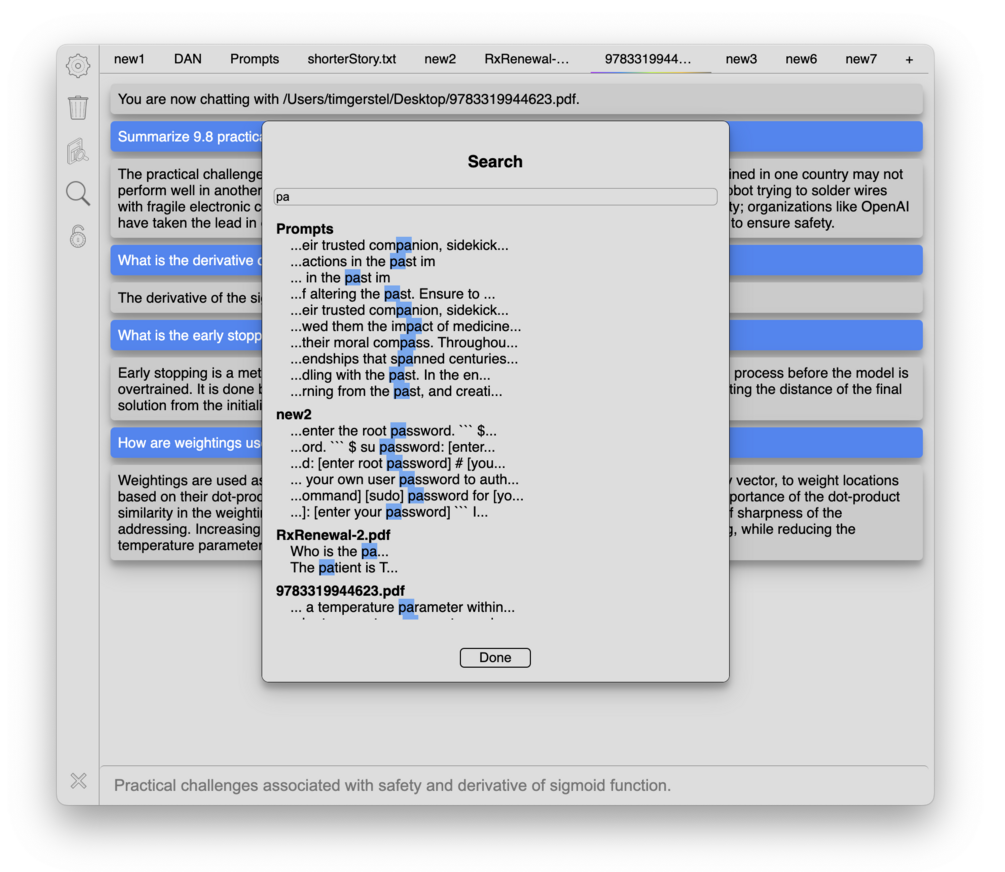Click the document search icon in sidebar

(x=78, y=151)
